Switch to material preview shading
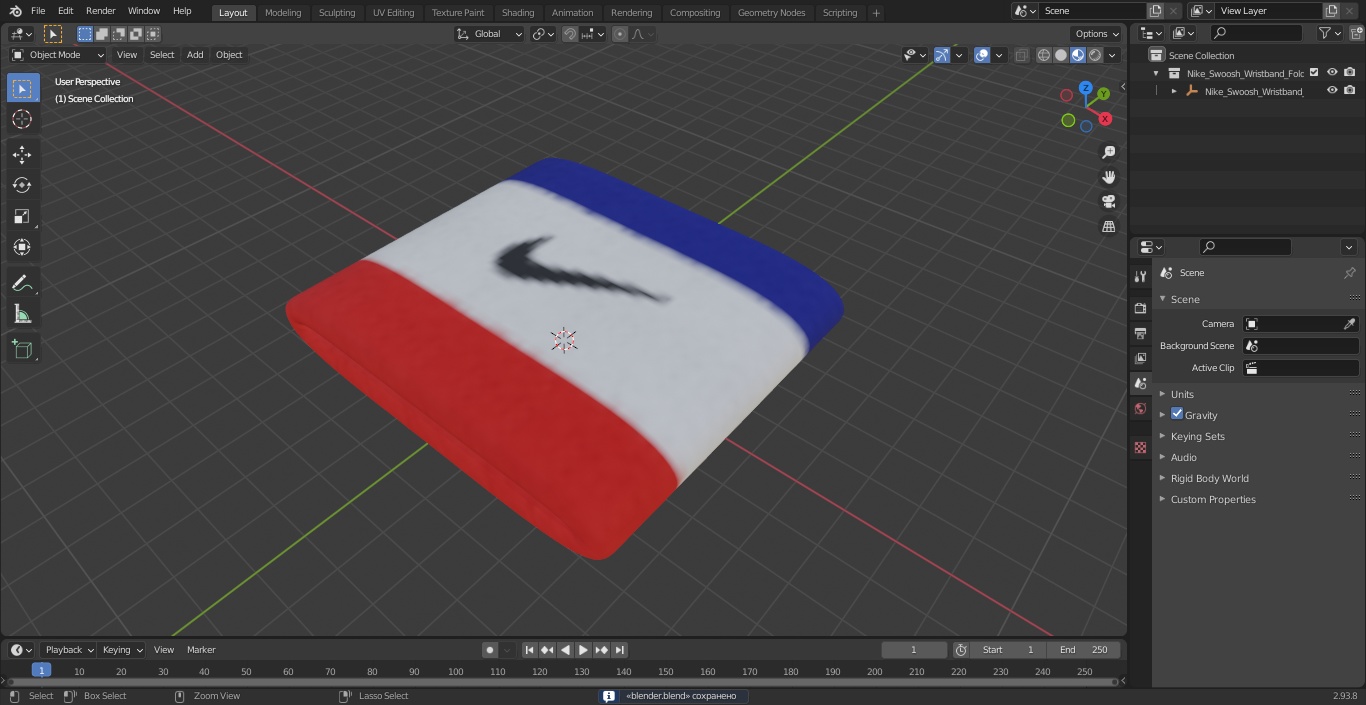Image resolution: width=1366 pixels, height=705 pixels. (x=1078, y=55)
